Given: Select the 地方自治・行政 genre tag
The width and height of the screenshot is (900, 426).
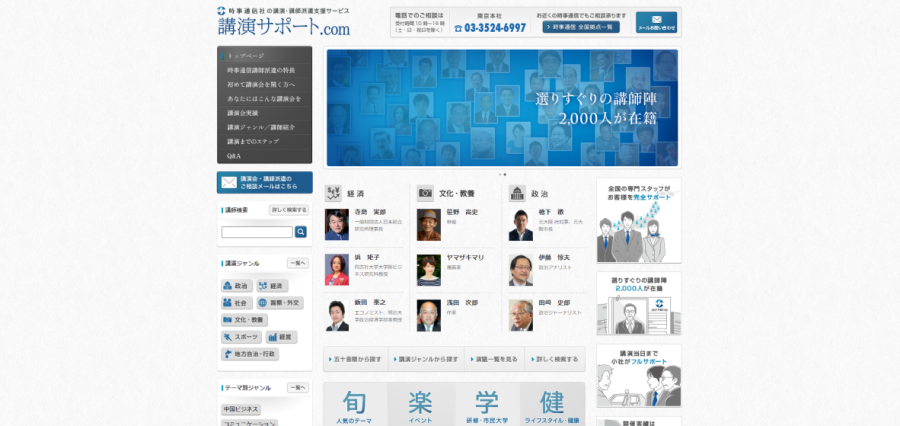Looking at the screenshot, I should coord(250,354).
